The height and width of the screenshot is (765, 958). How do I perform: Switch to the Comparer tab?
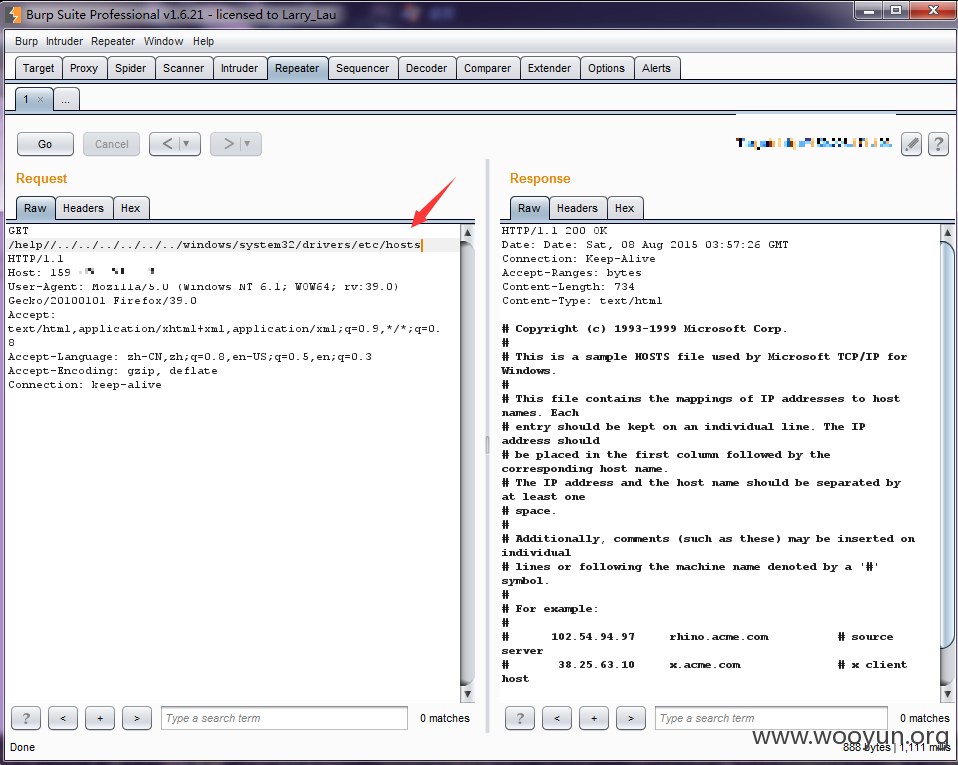(x=488, y=68)
